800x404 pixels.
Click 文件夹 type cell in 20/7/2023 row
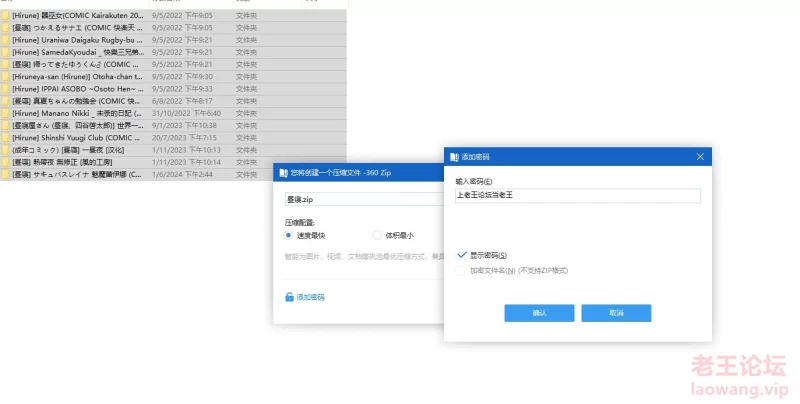coord(246,138)
